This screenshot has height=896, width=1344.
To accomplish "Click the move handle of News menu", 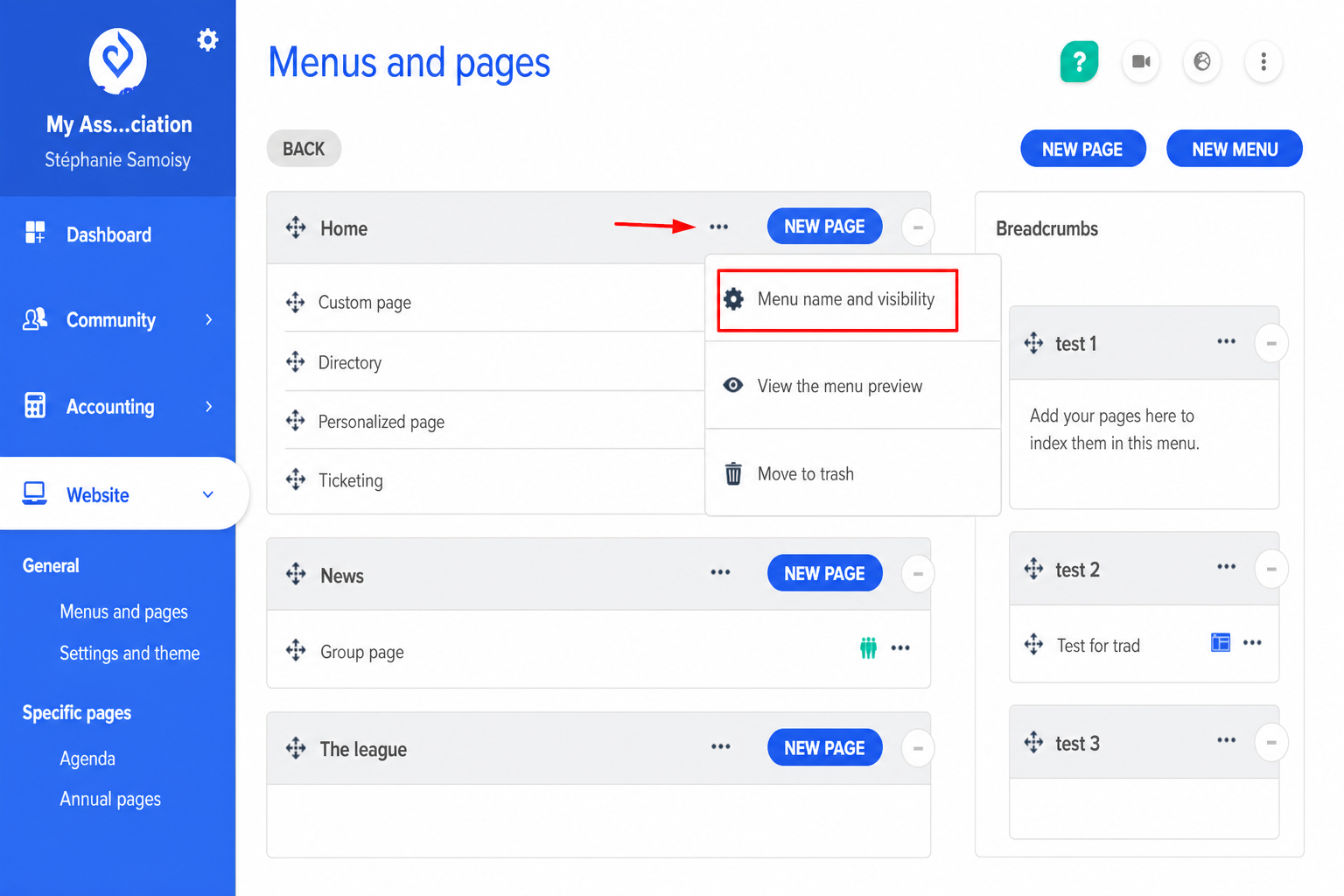I will [296, 574].
